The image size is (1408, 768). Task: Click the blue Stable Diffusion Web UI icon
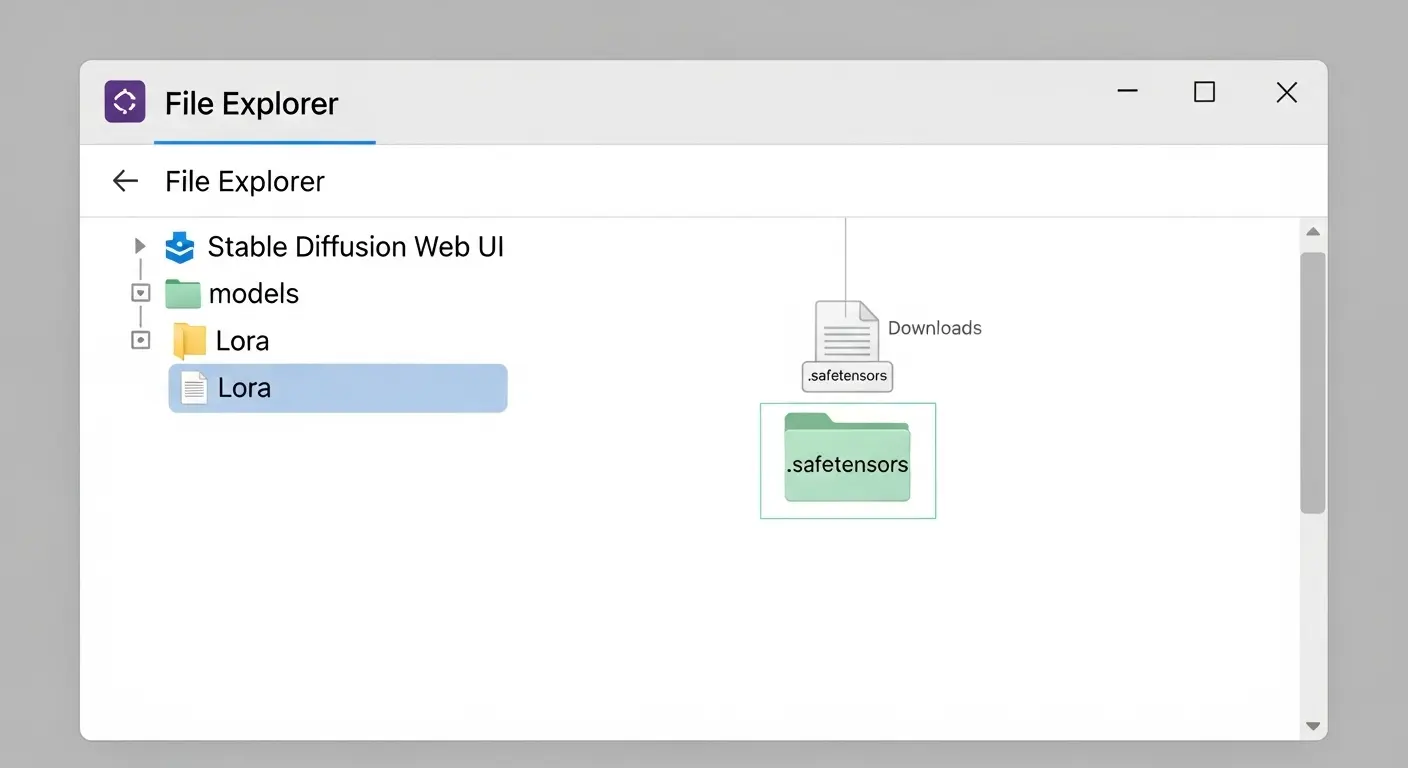click(180, 247)
